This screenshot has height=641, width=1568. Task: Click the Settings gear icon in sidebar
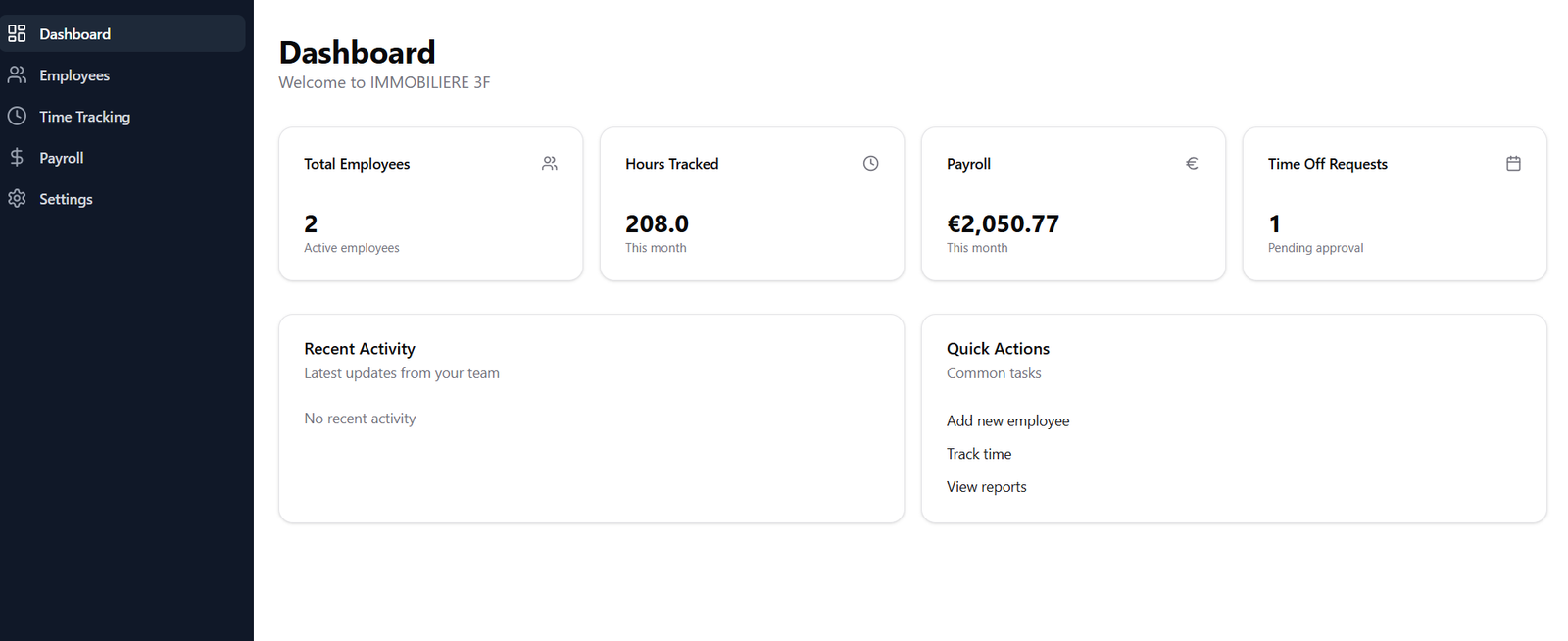[x=17, y=198]
